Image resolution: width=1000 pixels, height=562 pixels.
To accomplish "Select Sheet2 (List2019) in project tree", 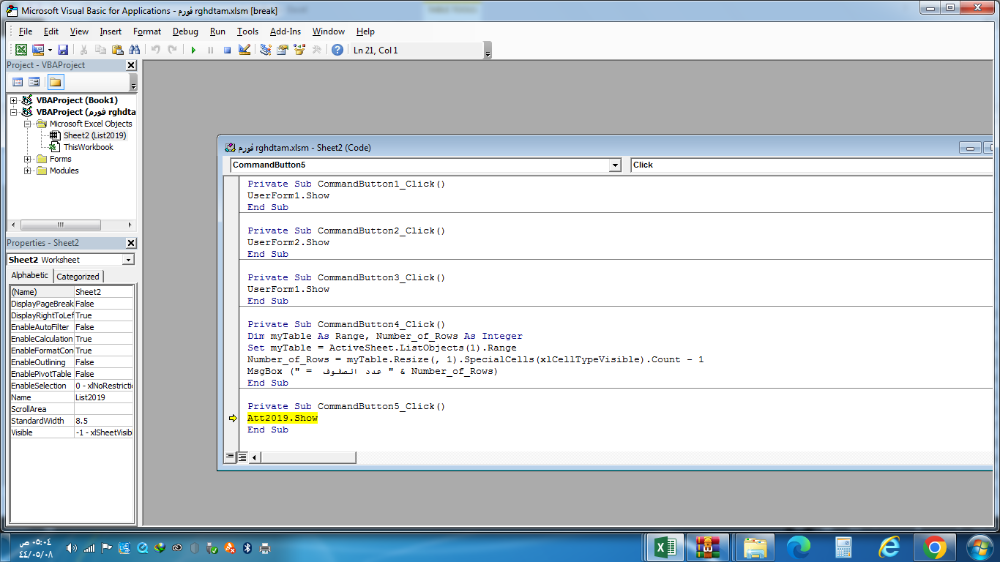I will 94,135.
